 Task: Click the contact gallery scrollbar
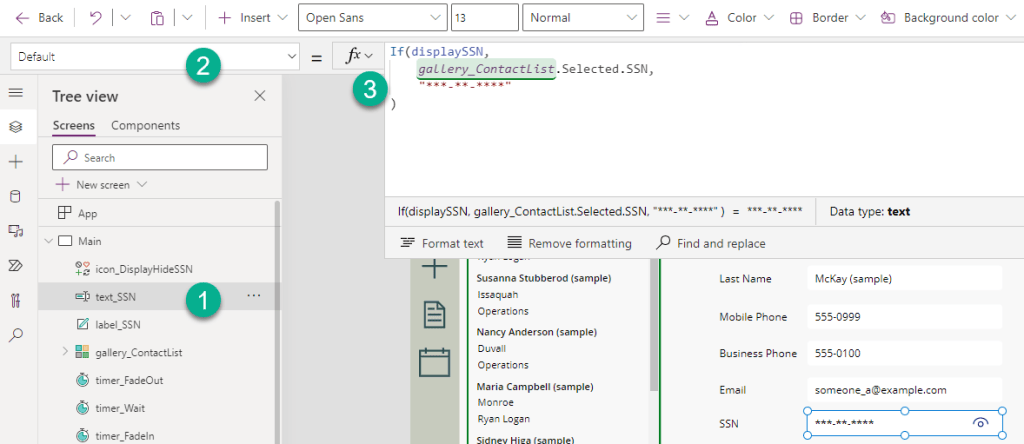tap(654, 326)
